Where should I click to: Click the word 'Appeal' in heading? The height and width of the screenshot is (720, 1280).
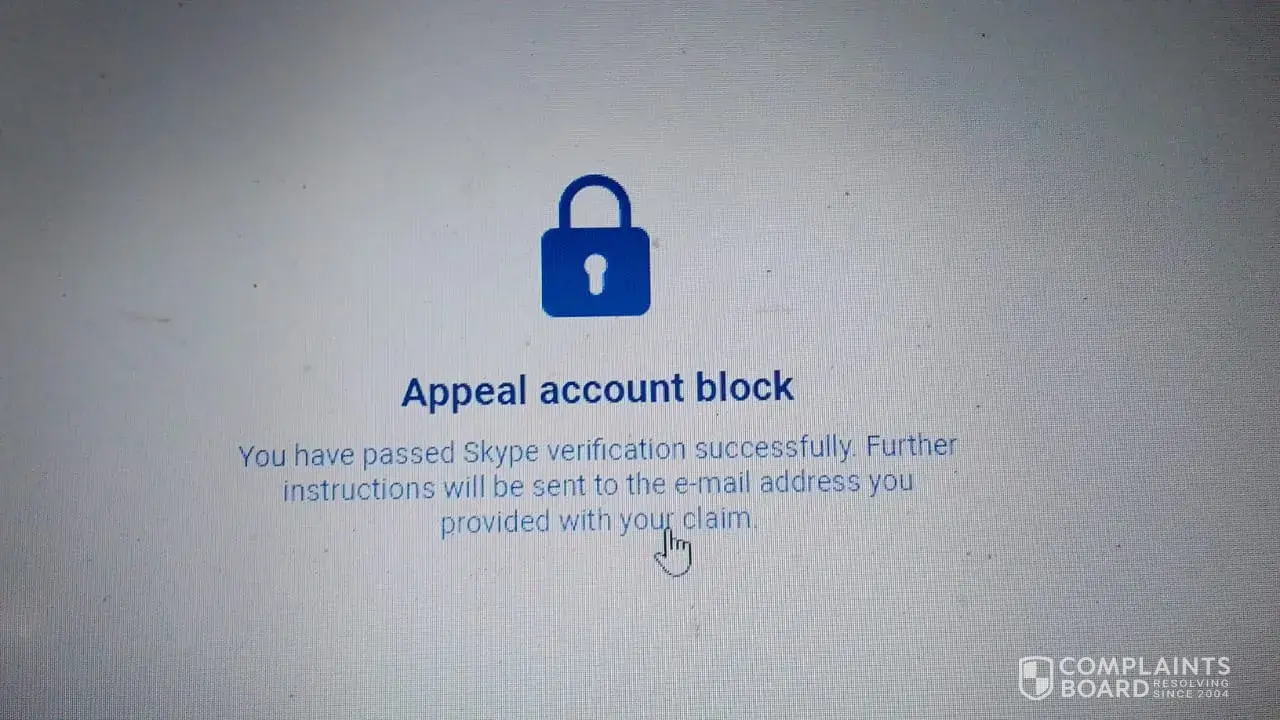[465, 392]
